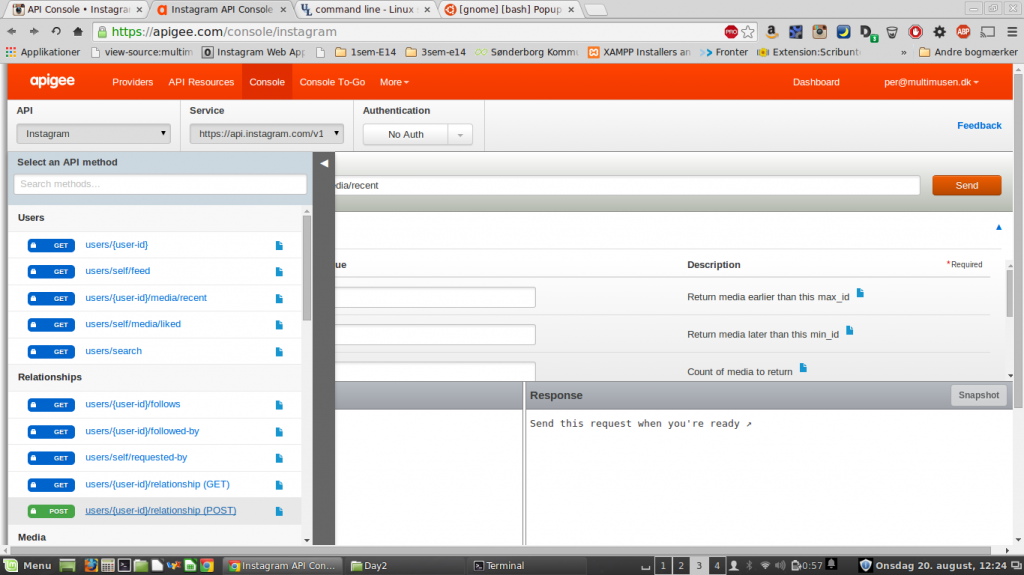Select users/{user-id}/relationship (POST) method
This screenshot has height=575, width=1024.
pos(161,510)
